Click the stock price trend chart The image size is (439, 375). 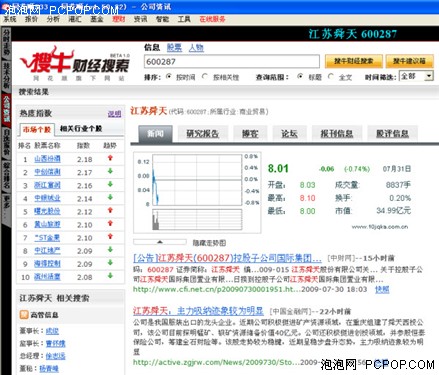coord(197,193)
